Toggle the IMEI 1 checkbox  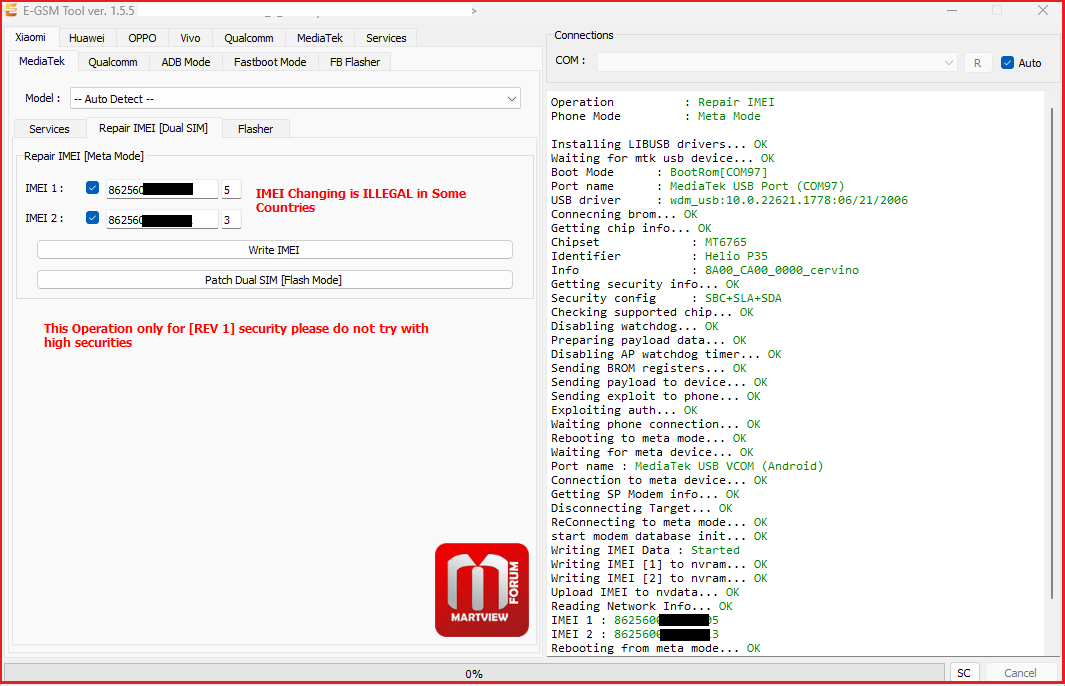[x=92, y=188]
